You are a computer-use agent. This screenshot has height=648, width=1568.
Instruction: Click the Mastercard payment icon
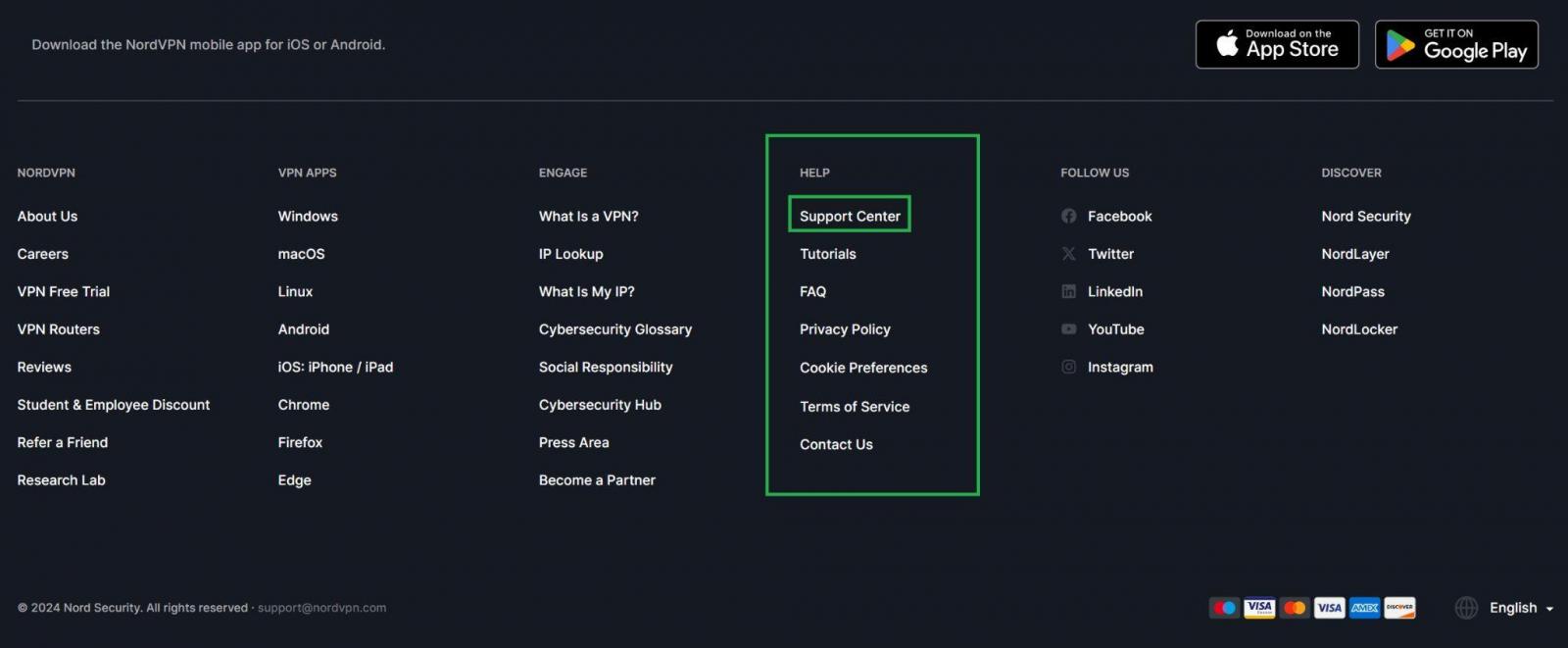click(1295, 608)
